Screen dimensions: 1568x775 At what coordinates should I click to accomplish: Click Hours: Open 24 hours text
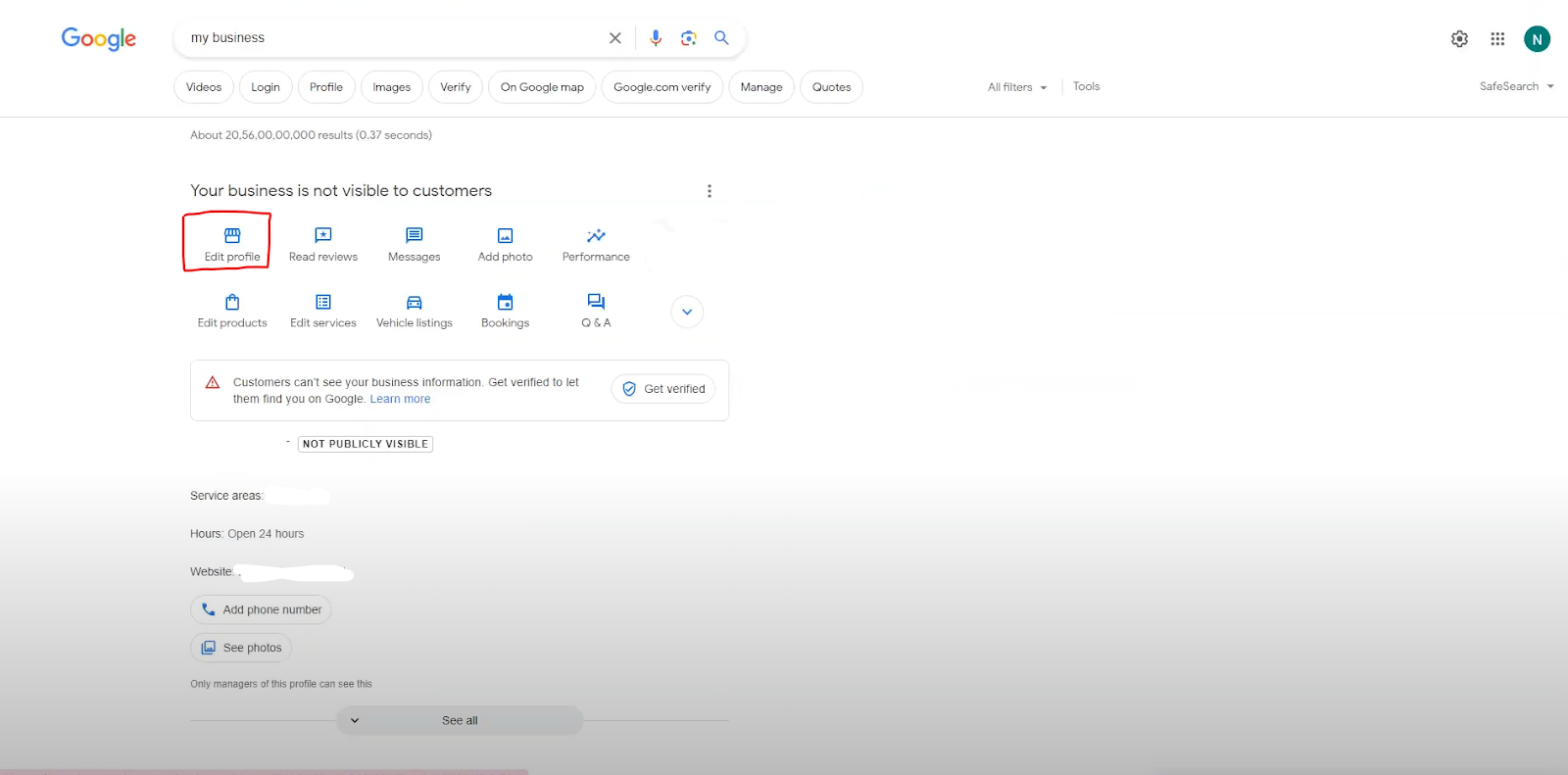247,534
